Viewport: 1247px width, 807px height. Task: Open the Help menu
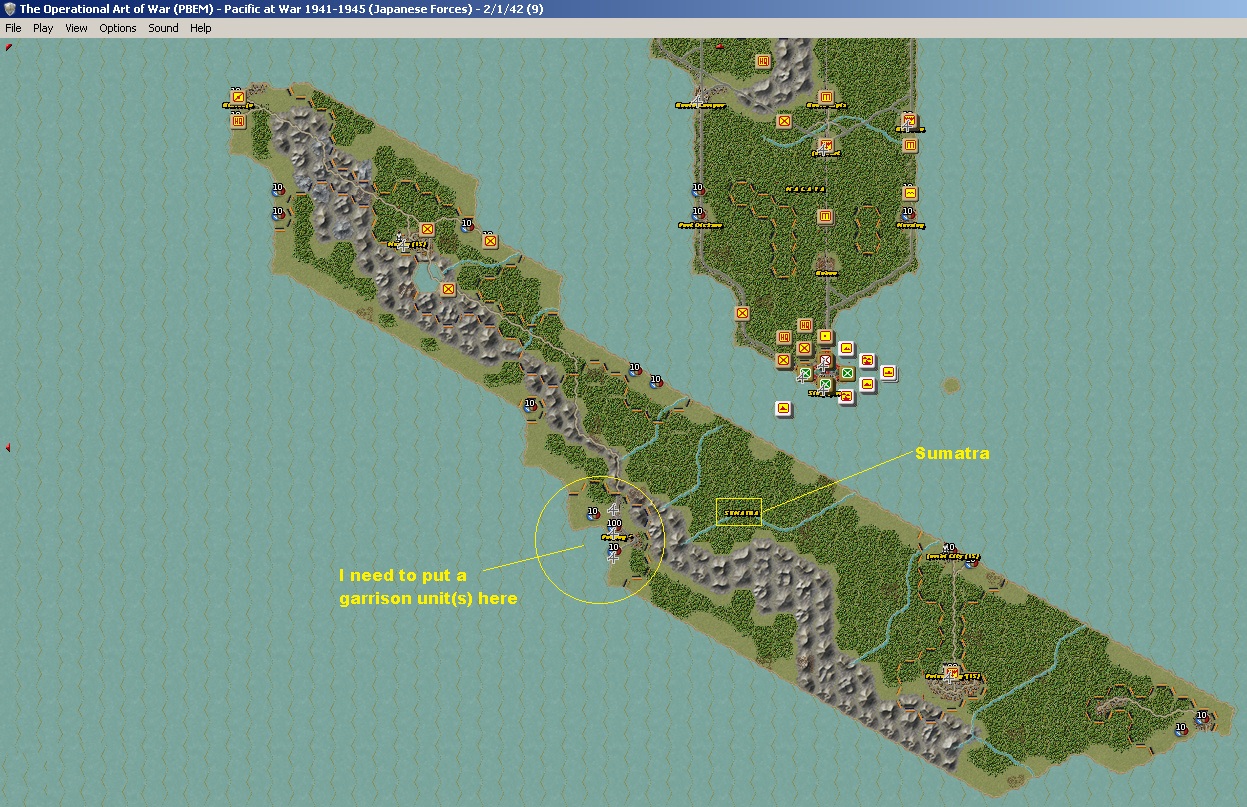tap(201, 28)
